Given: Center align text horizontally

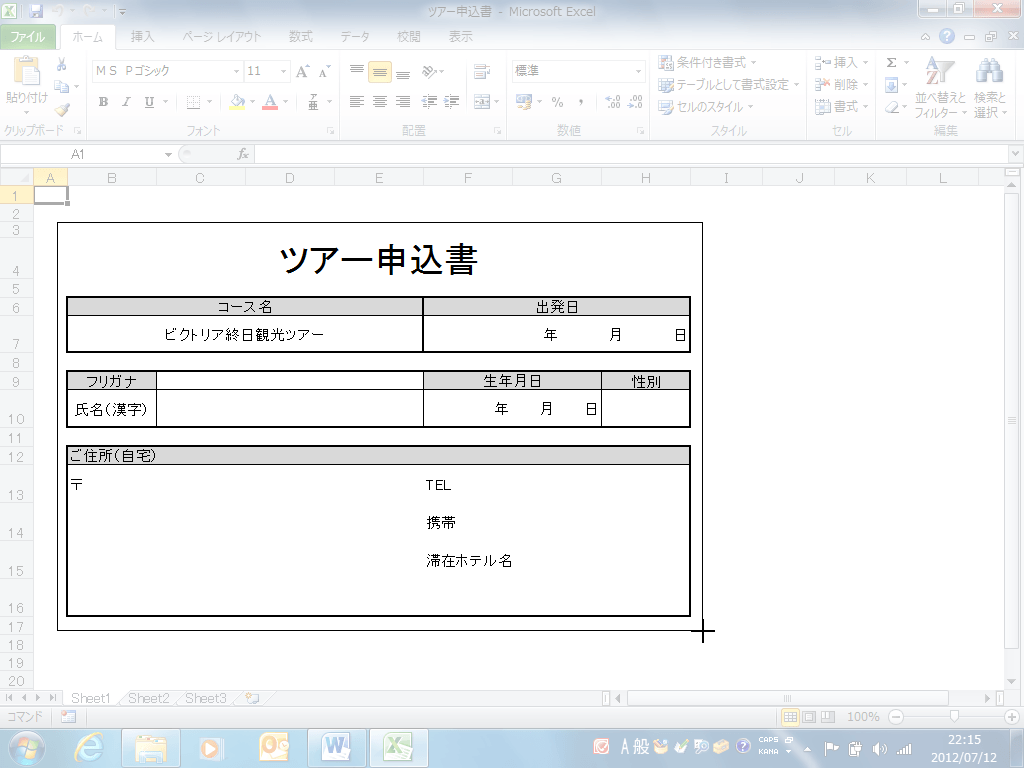Looking at the screenshot, I should 380,102.
